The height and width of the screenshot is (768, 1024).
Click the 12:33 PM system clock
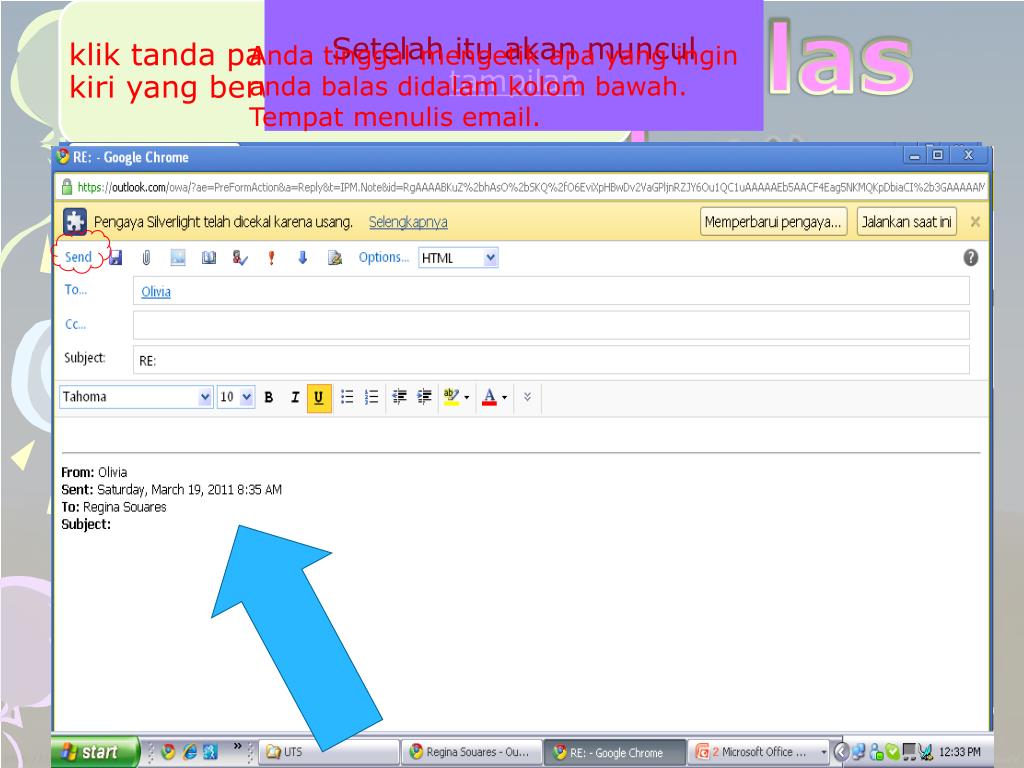coord(960,752)
